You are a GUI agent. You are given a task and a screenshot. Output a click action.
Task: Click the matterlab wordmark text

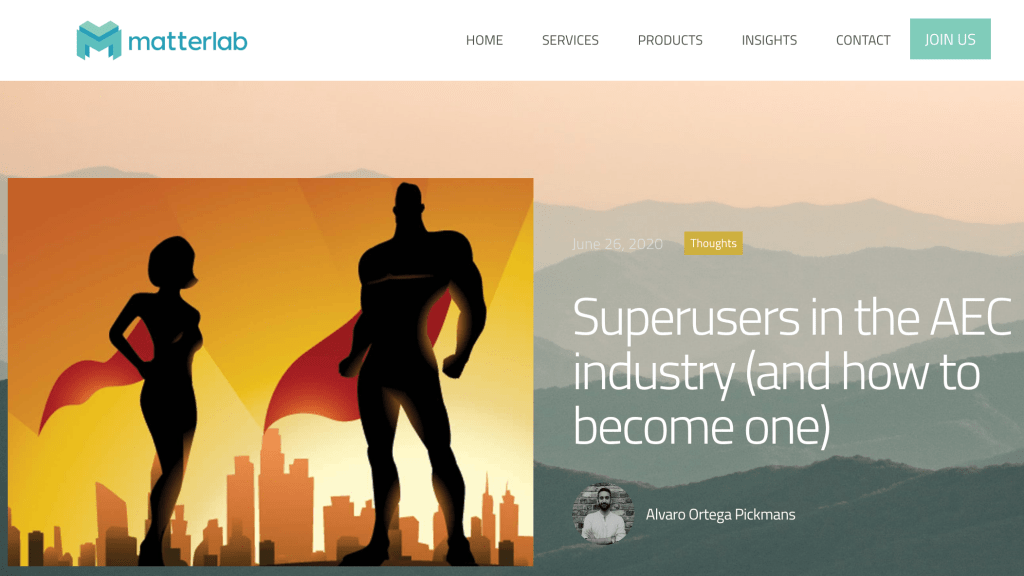(187, 42)
